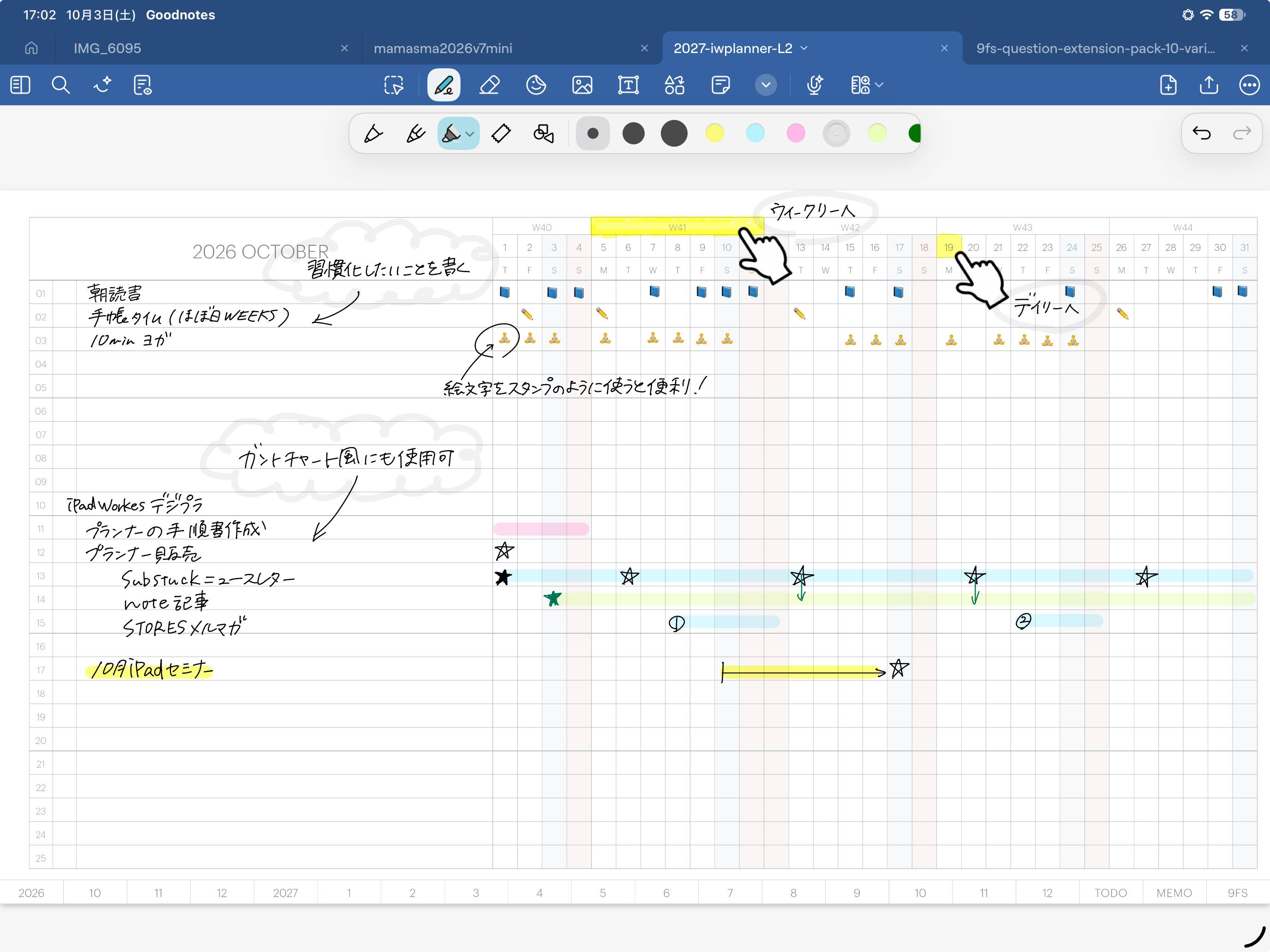Open the AI sparkle tools icon

tap(102, 85)
